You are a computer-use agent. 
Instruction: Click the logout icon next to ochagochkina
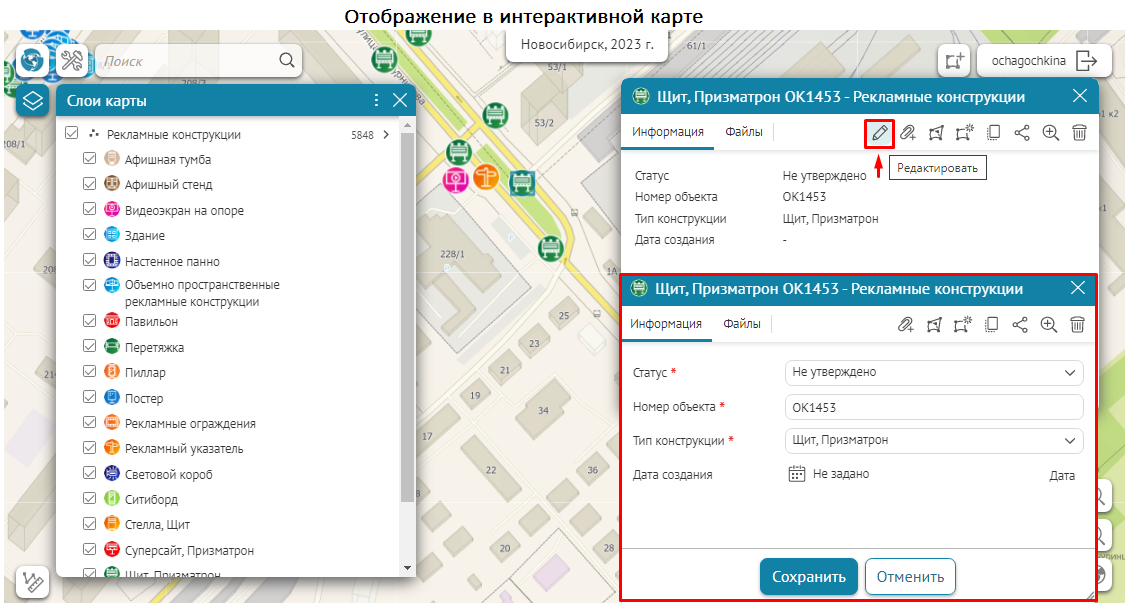coord(1086,61)
